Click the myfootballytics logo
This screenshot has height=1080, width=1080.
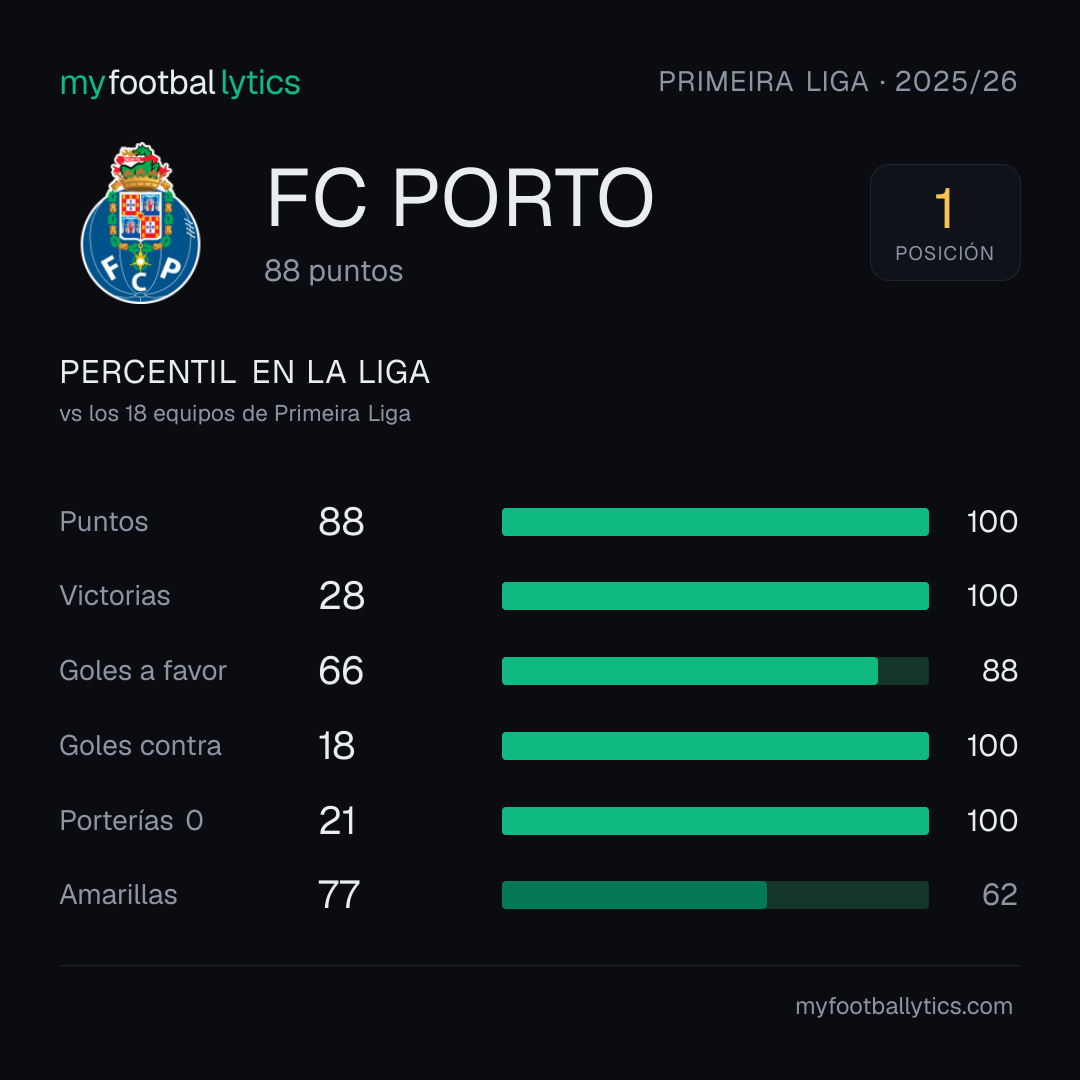coord(180,83)
